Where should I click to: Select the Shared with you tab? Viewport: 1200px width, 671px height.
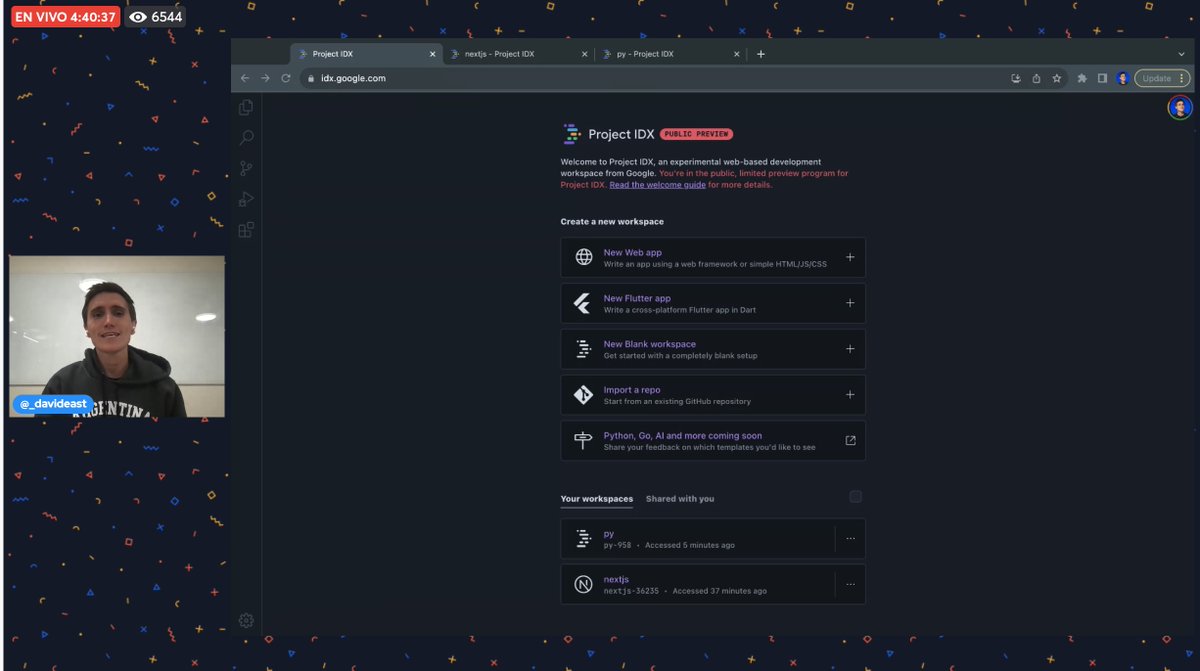click(x=680, y=499)
